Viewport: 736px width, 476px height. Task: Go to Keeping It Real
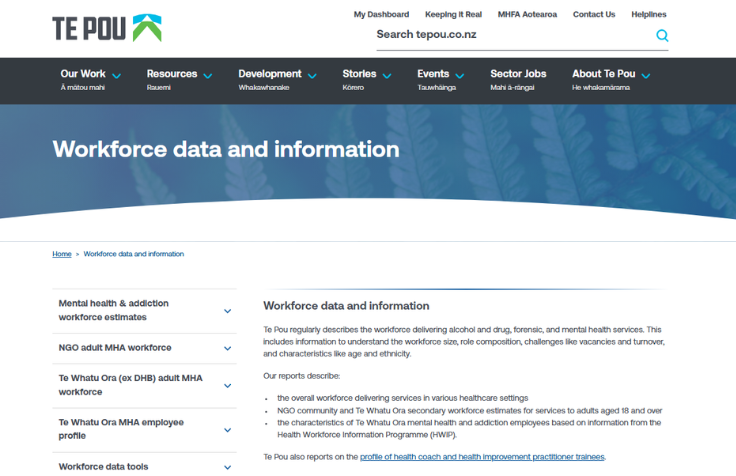[x=453, y=14]
